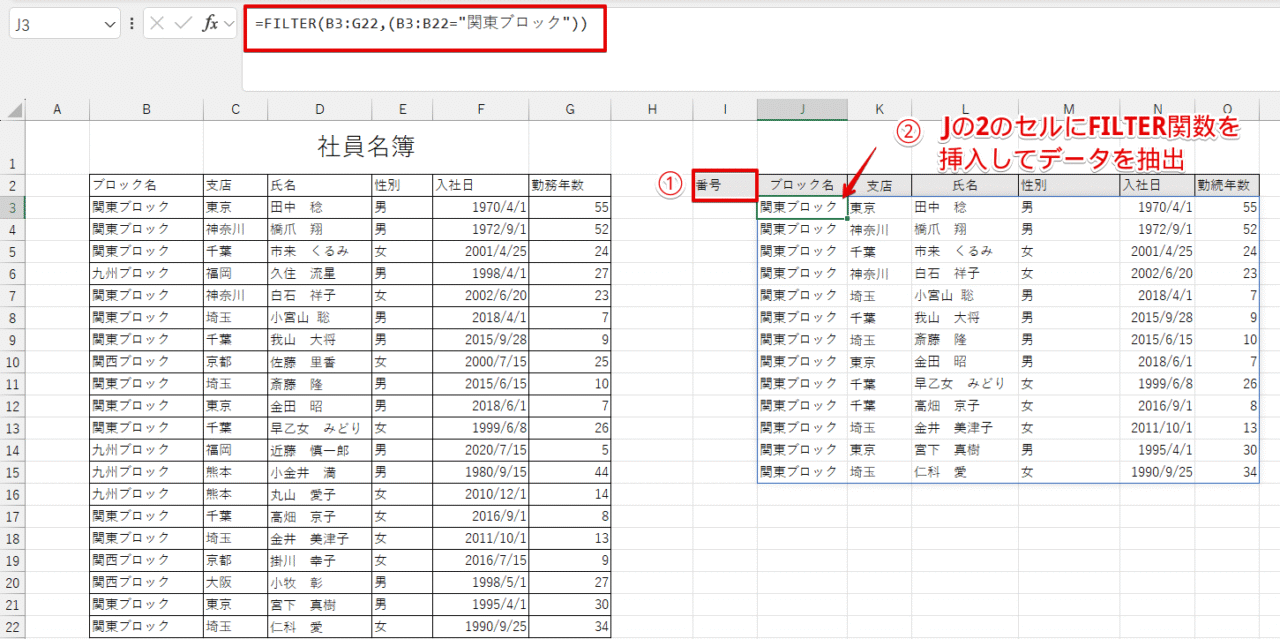This screenshot has width=1280, height=639.
Task: Click into the FILTER formula text
Action: tap(420, 24)
